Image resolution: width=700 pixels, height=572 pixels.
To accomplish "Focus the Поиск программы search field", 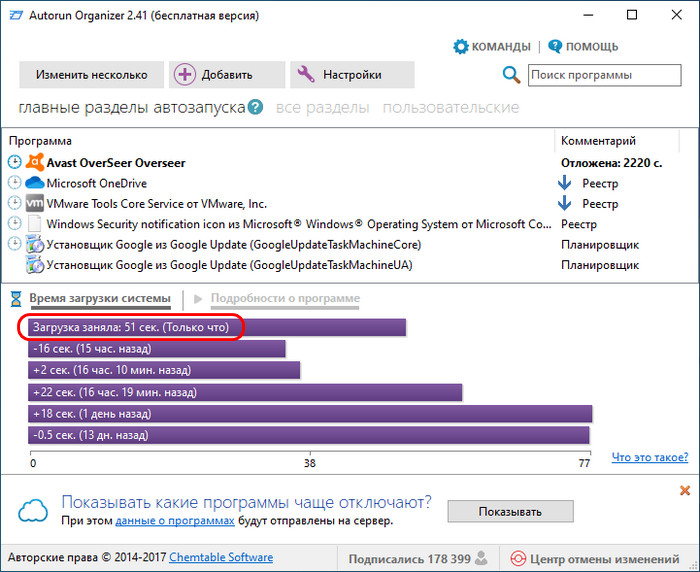I will (604, 75).
